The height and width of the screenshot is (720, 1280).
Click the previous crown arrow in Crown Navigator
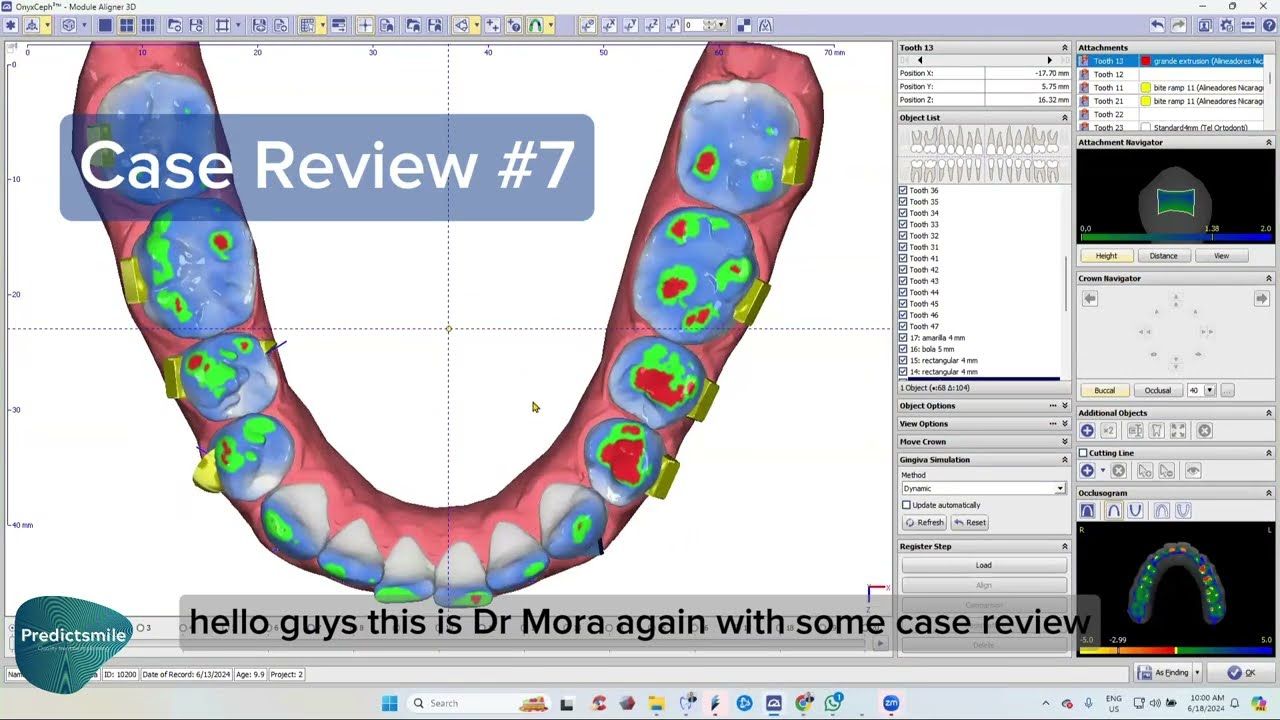pyautogui.click(x=1090, y=299)
